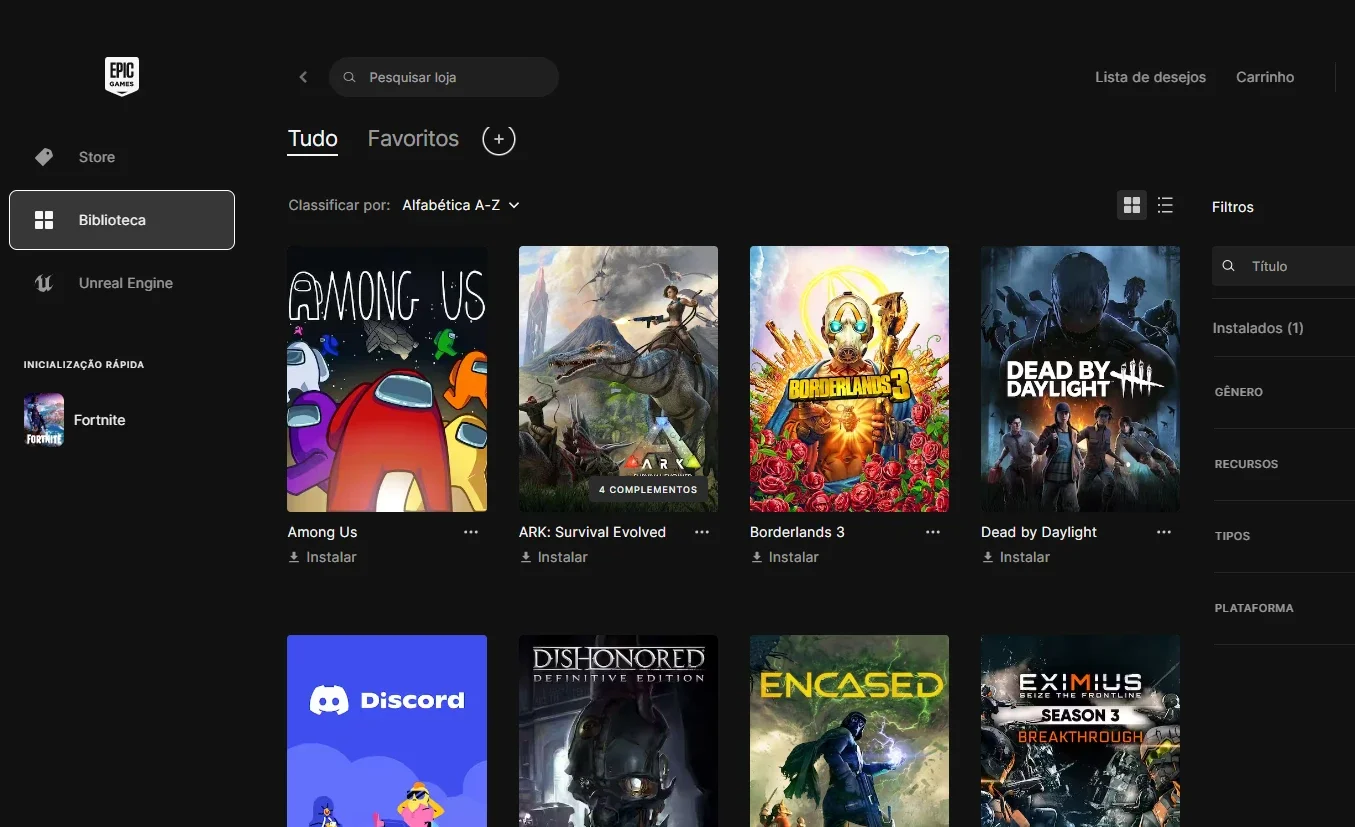Click the Borderlands 3 title text
1355x827 pixels.
tap(797, 532)
